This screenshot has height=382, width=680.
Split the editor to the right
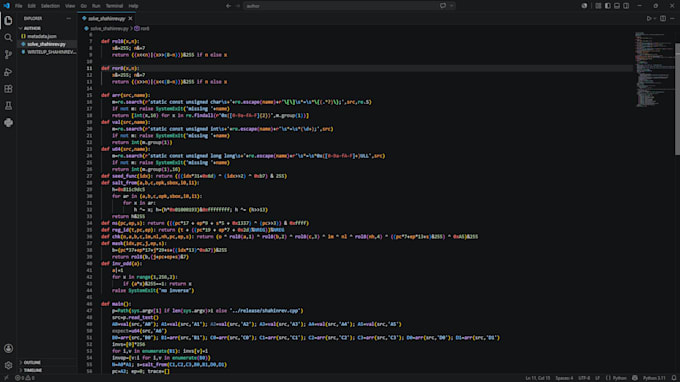[x=663, y=19]
